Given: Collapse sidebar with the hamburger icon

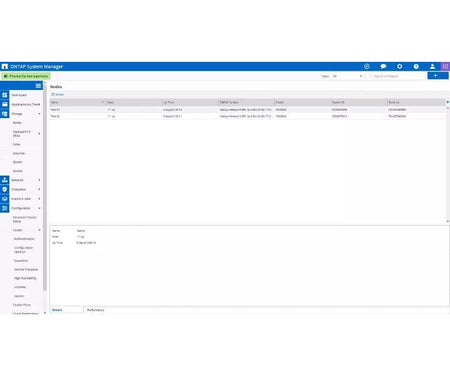Looking at the screenshot, I should (38, 86).
